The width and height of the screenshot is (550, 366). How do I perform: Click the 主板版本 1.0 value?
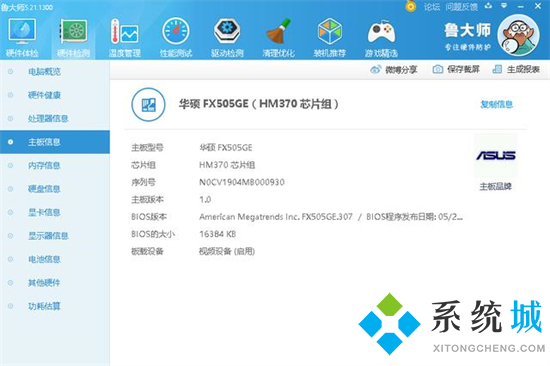pos(205,200)
